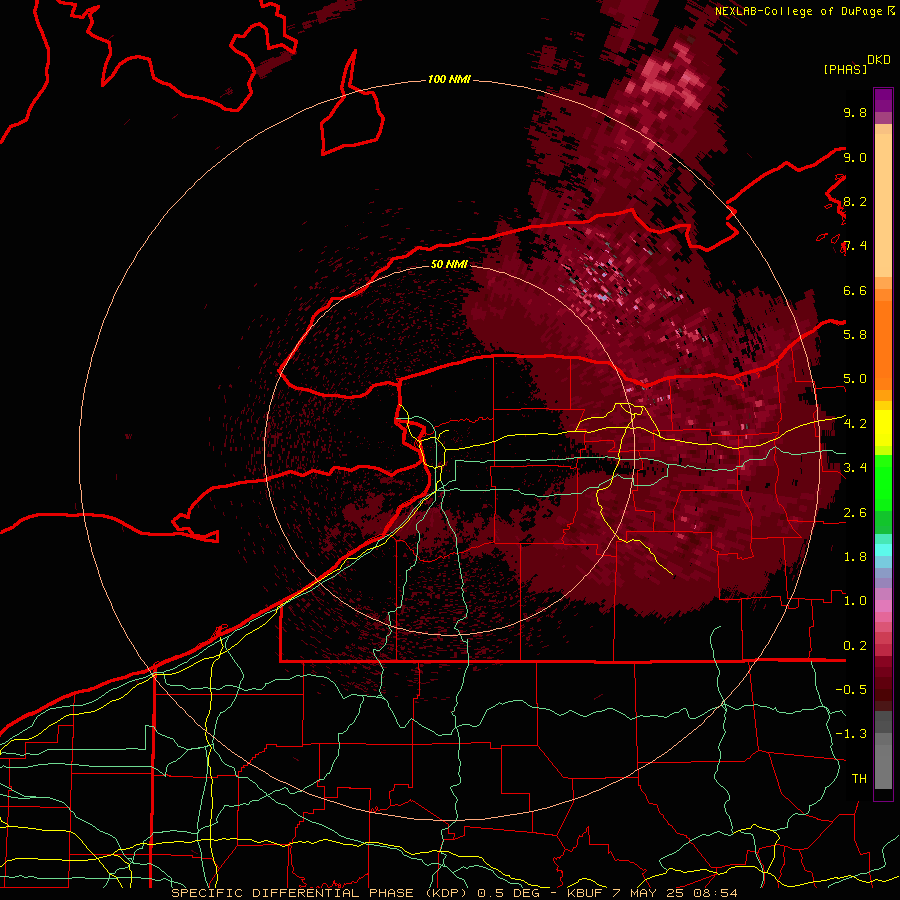Click the 4.2 value on the scale
The height and width of the screenshot is (900, 900).
855,424
